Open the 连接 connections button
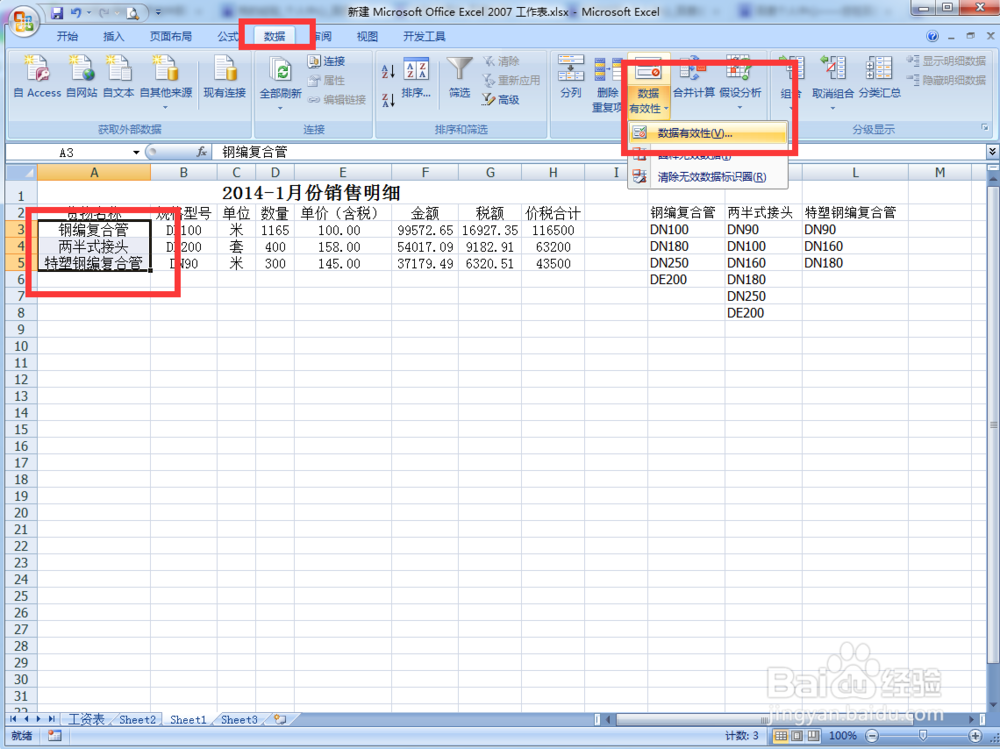1000x749 pixels. 327,61
